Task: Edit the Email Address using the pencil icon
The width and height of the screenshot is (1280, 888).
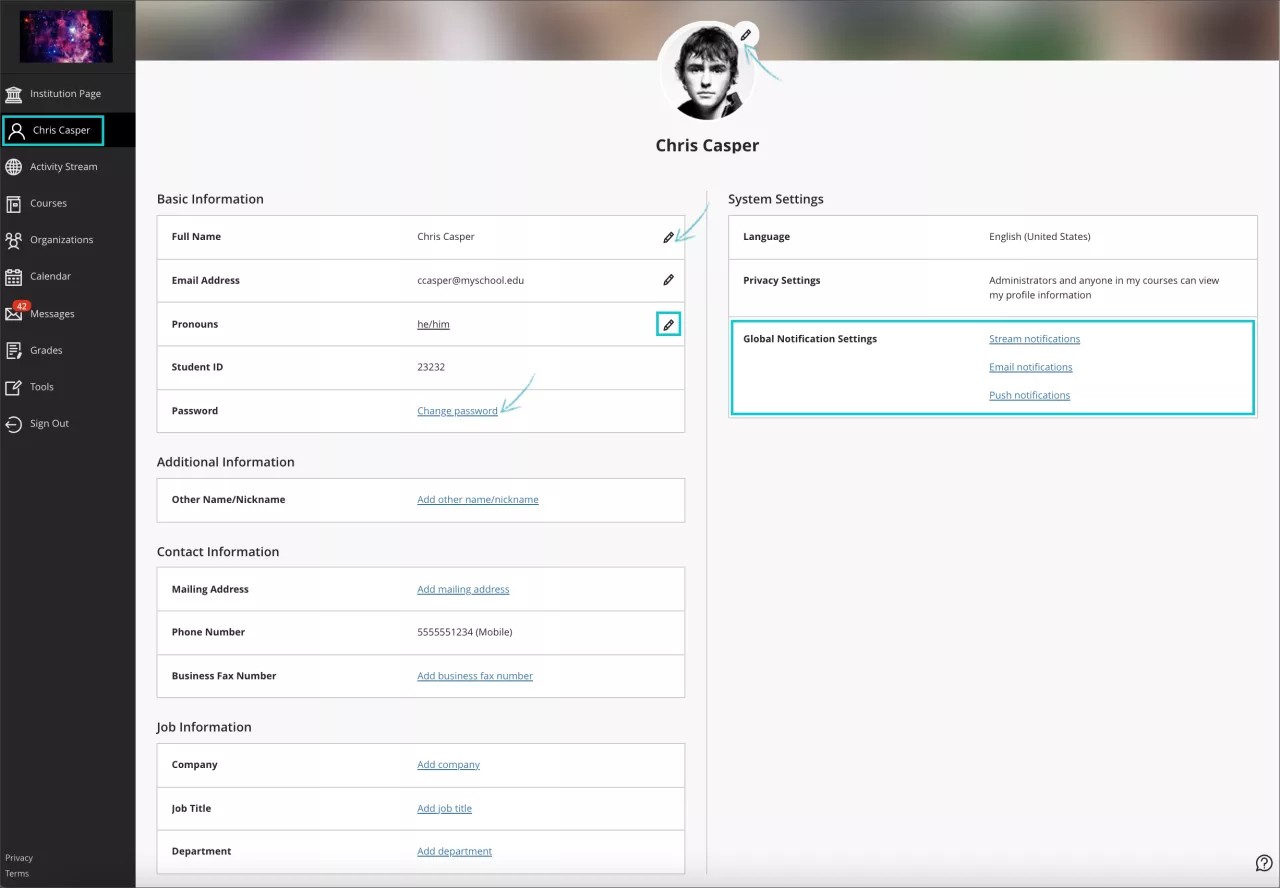Action: [668, 280]
